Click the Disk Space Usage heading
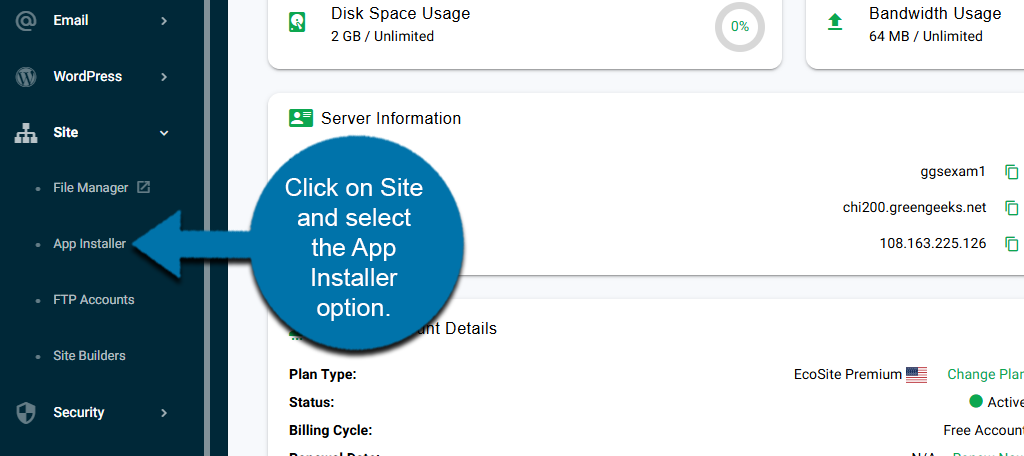 point(400,13)
